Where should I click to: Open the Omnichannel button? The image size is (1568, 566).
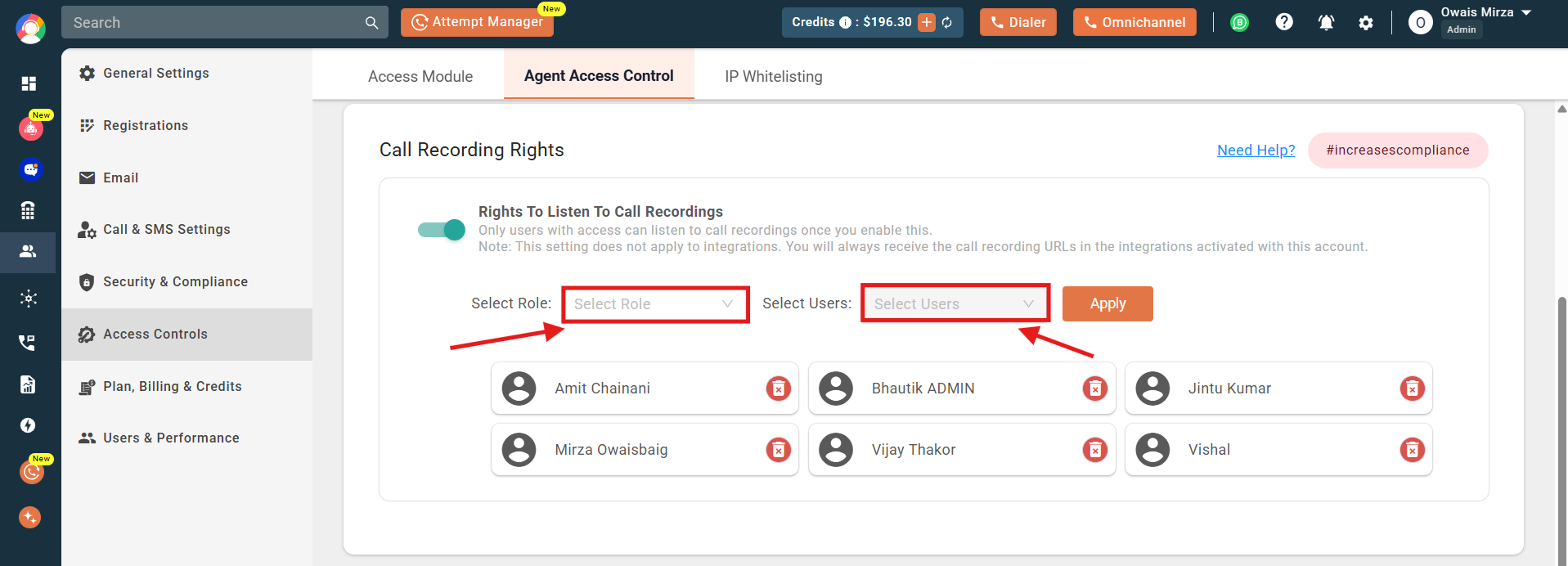tap(1134, 22)
